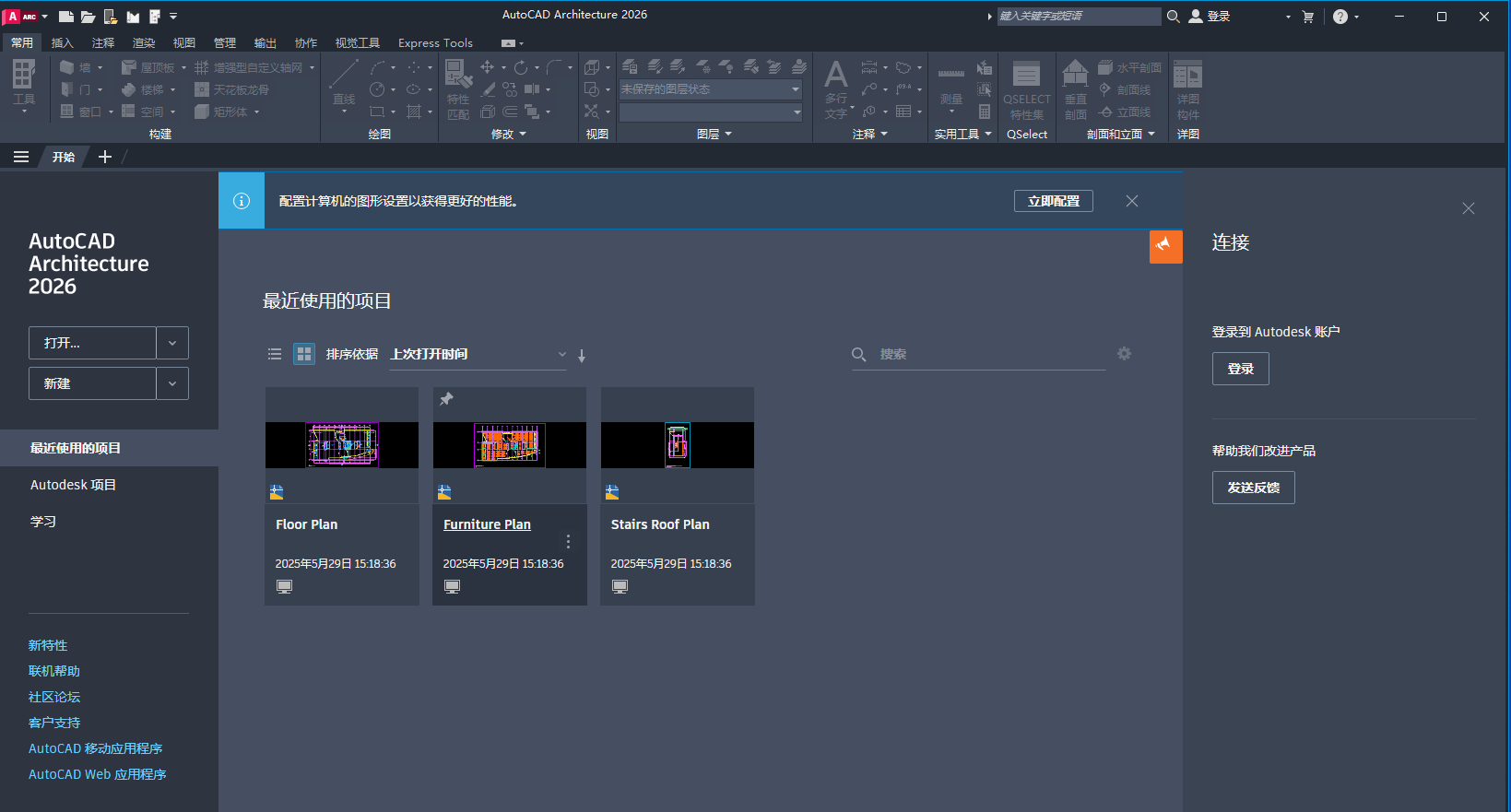The image size is (1511, 812).
Task: Click the shopping cart icon in title bar
Action: (x=1307, y=17)
